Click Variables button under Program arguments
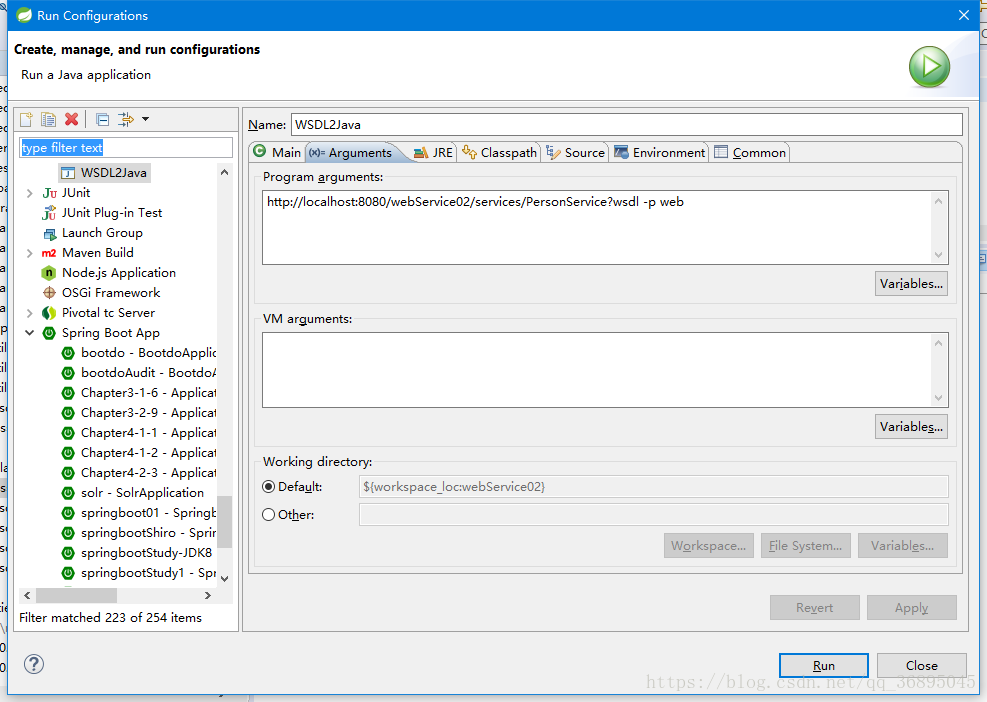This screenshot has height=702, width=987. tap(911, 284)
